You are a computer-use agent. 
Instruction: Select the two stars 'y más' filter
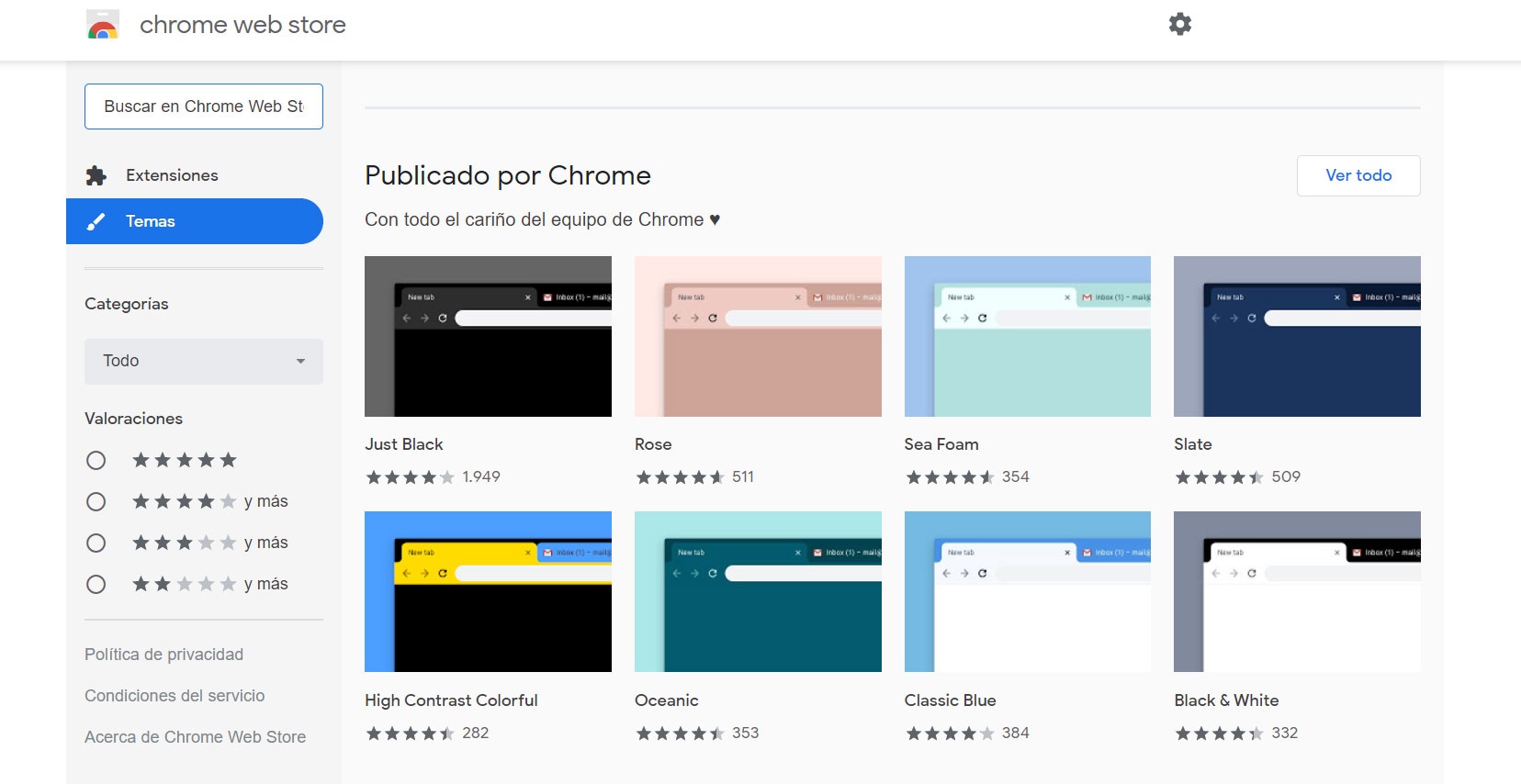tap(96, 584)
